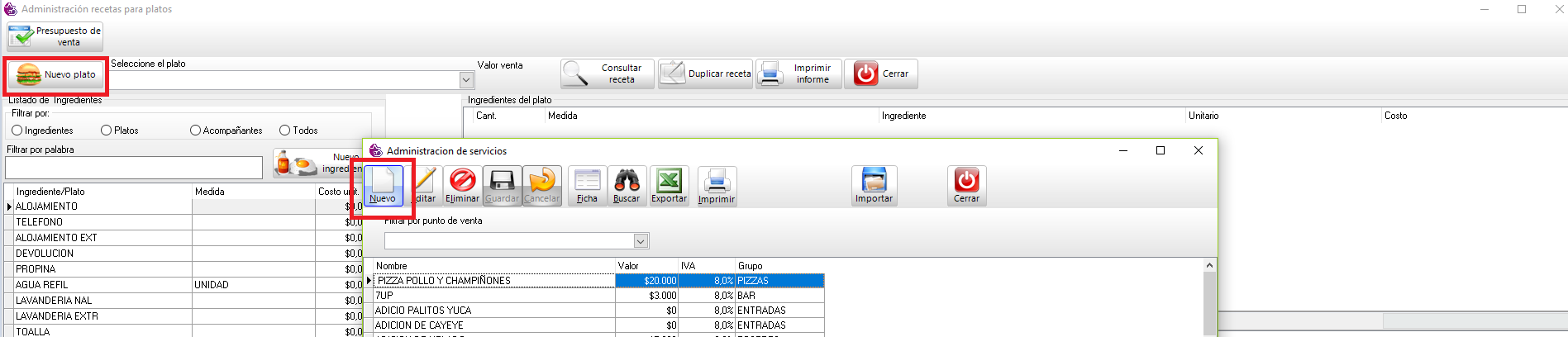
Task: Click Duplicar receta button
Action: click(705, 74)
